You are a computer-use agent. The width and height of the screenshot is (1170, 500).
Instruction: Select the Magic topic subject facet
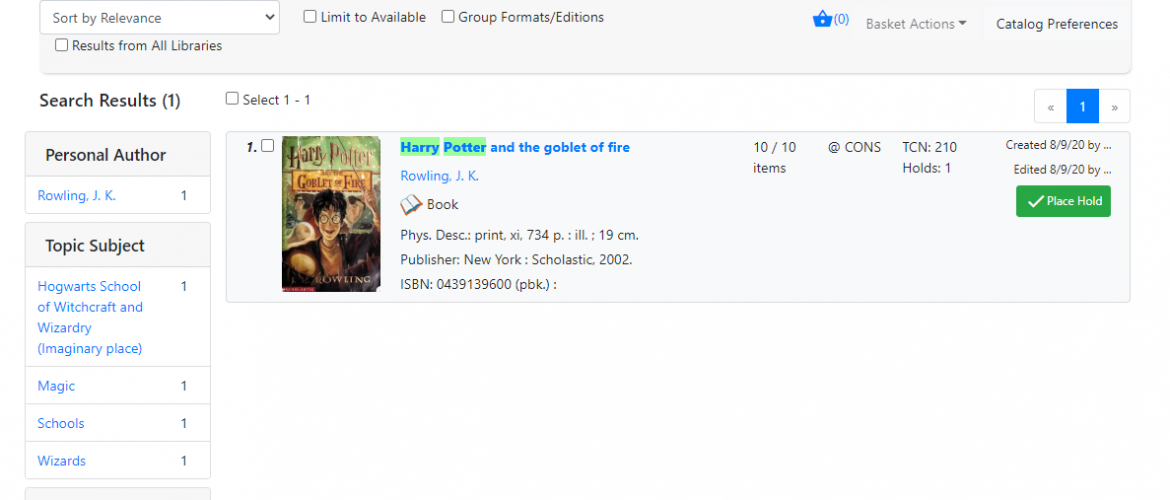[x=57, y=386]
